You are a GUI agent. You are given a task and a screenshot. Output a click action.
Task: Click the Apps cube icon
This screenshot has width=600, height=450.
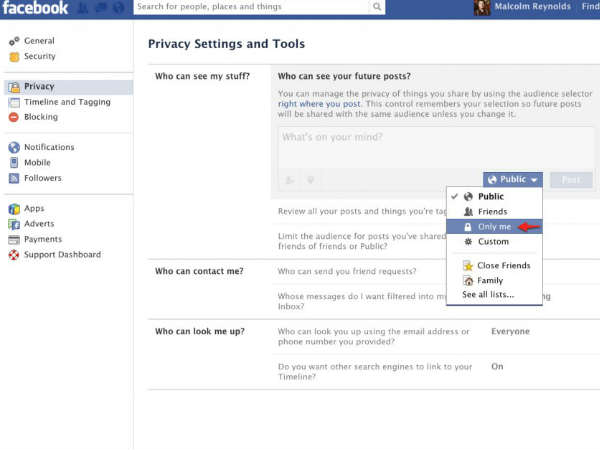14,209
